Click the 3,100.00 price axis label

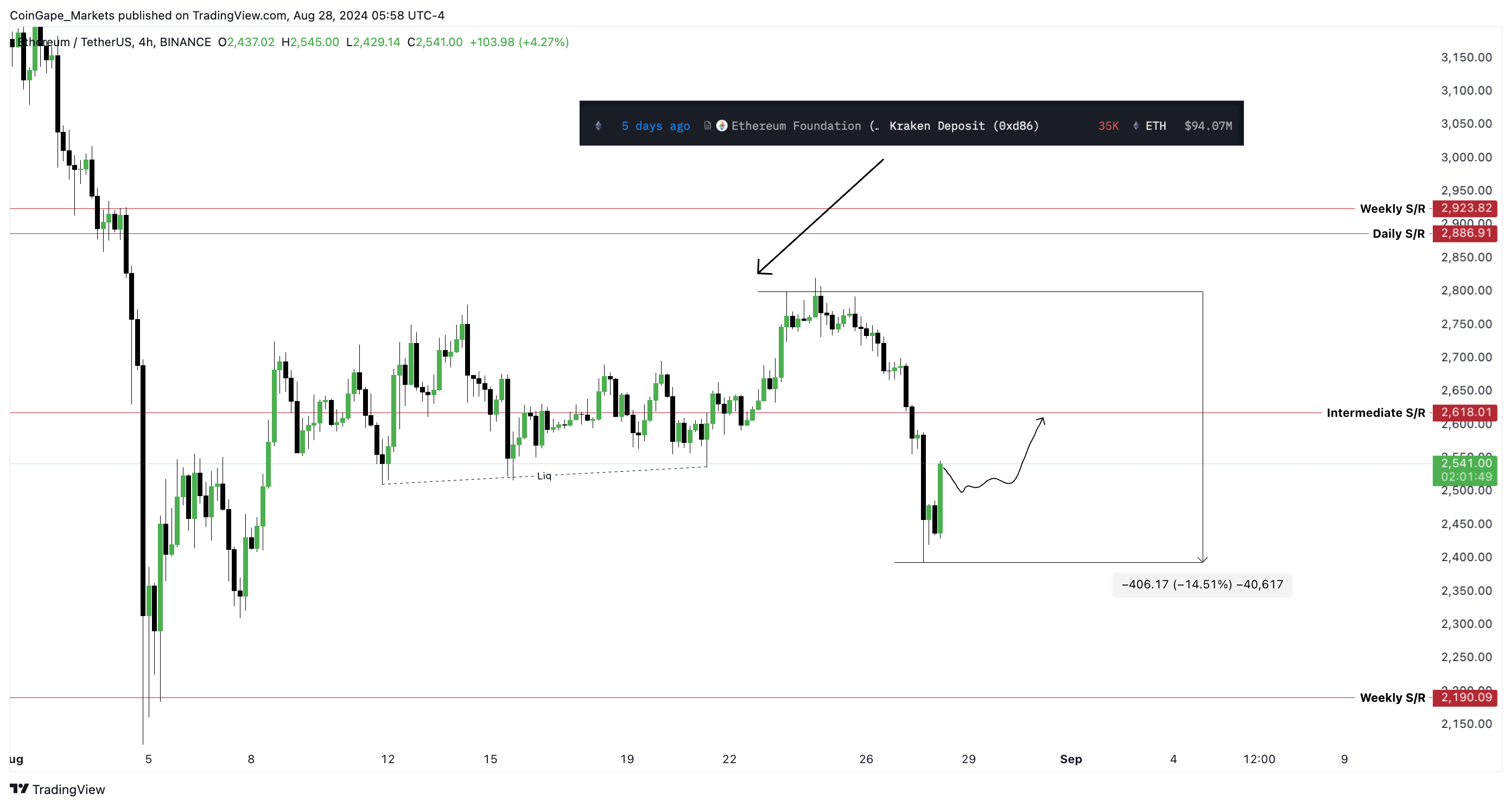click(1466, 90)
